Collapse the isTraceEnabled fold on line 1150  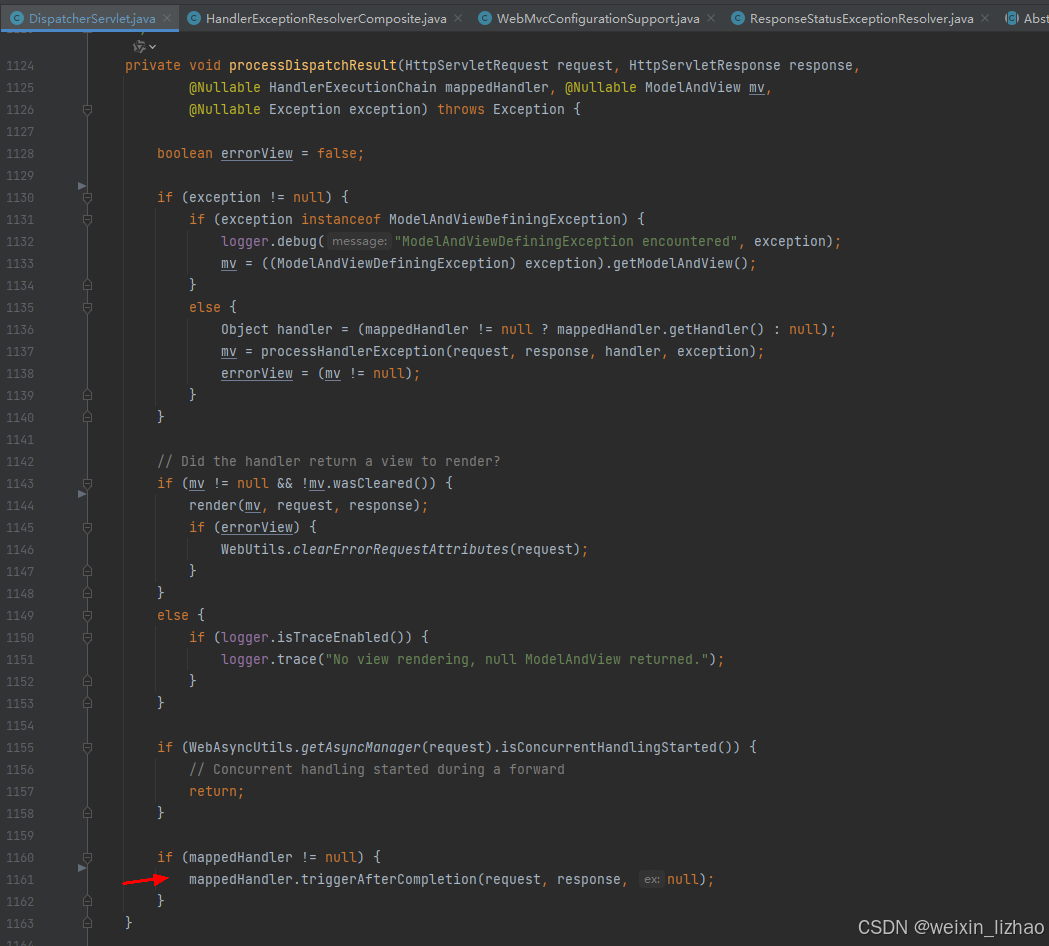87,638
